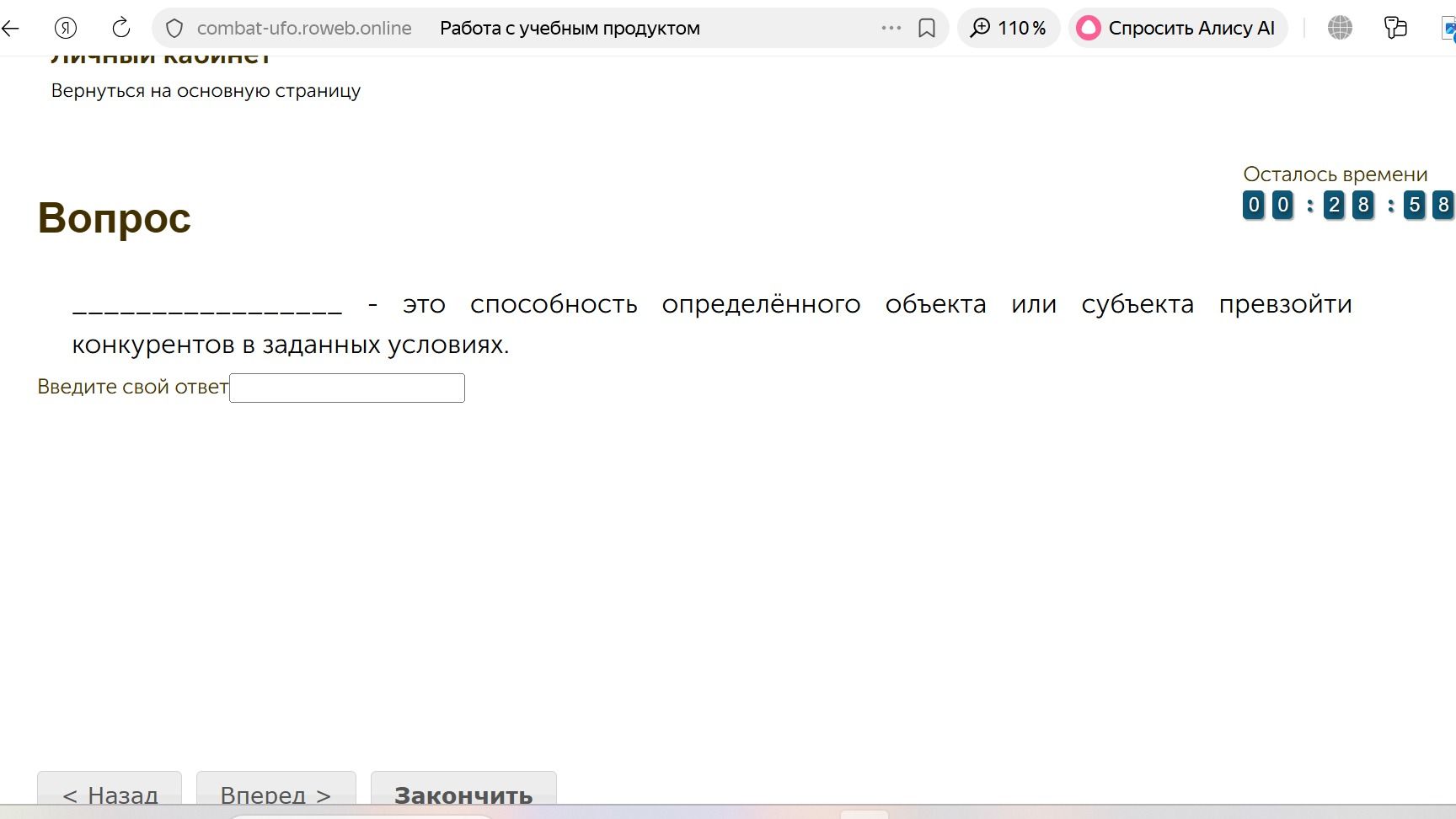Bookmark this page with bookmark icon
Image resolution: width=1456 pixels, height=819 pixels.
click(927, 29)
